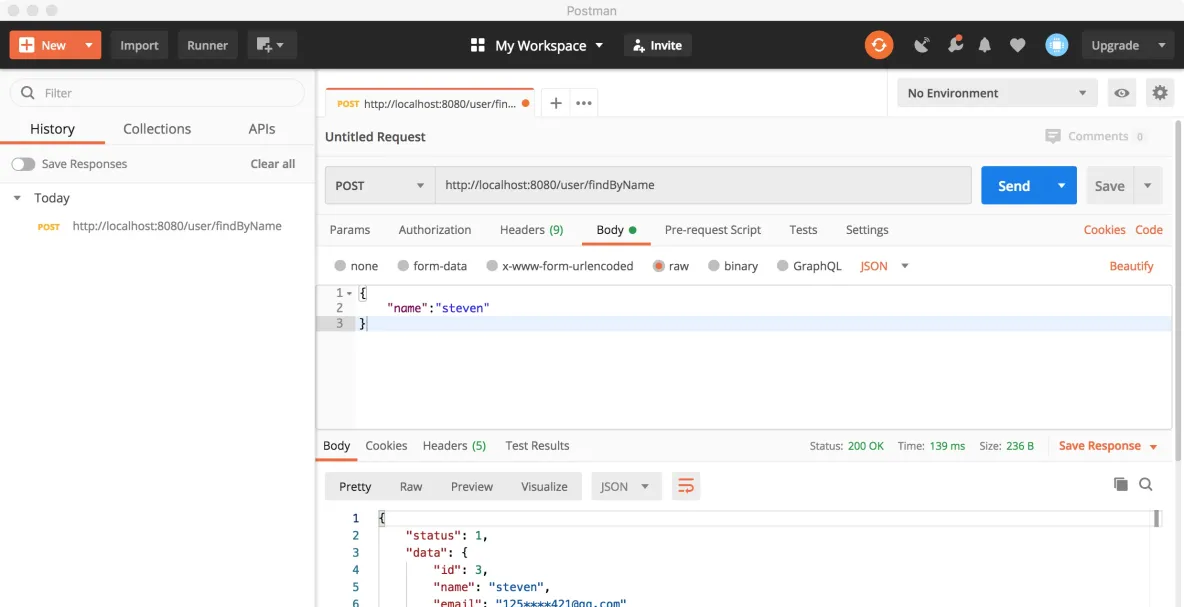This screenshot has width=1184, height=607.
Task: Switch response view to Preview
Action: tap(472, 486)
